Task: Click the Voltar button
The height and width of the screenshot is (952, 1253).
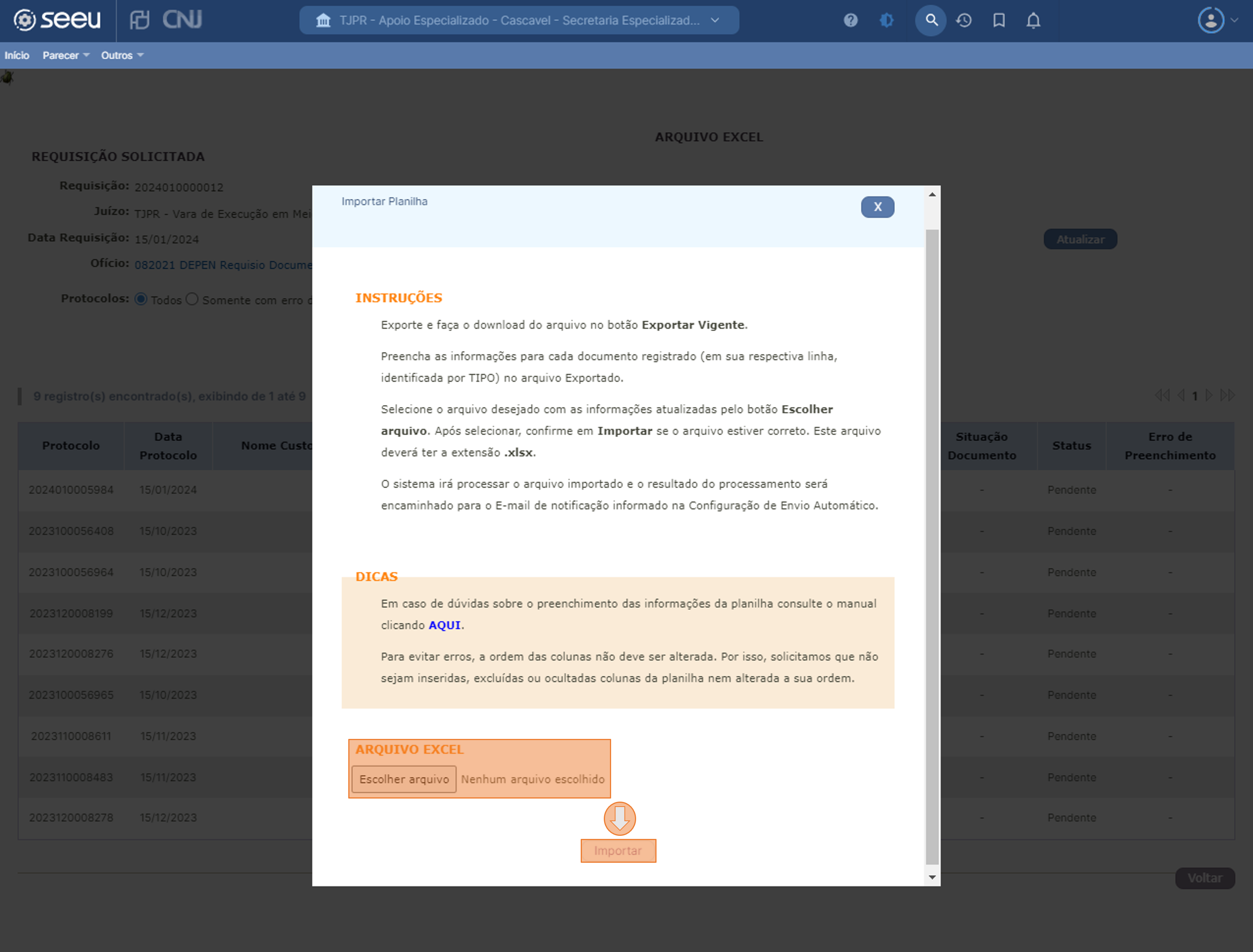Action: (1205, 878)
